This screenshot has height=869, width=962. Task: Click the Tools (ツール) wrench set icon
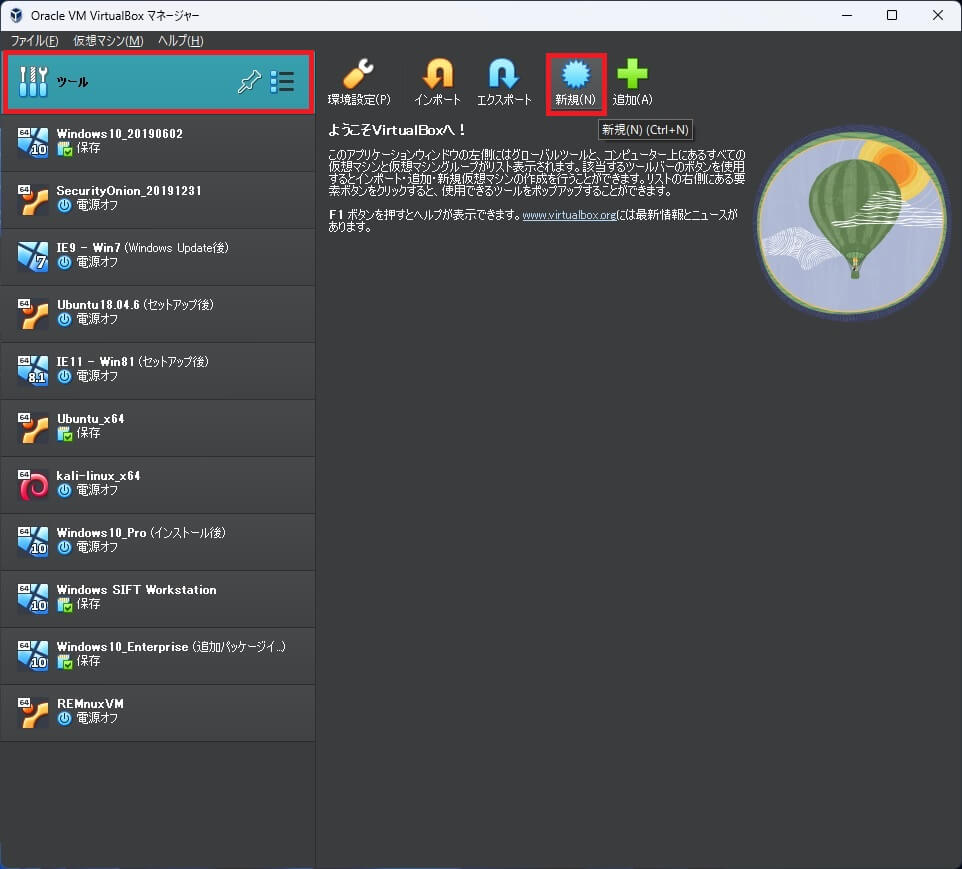pos(33,82)
